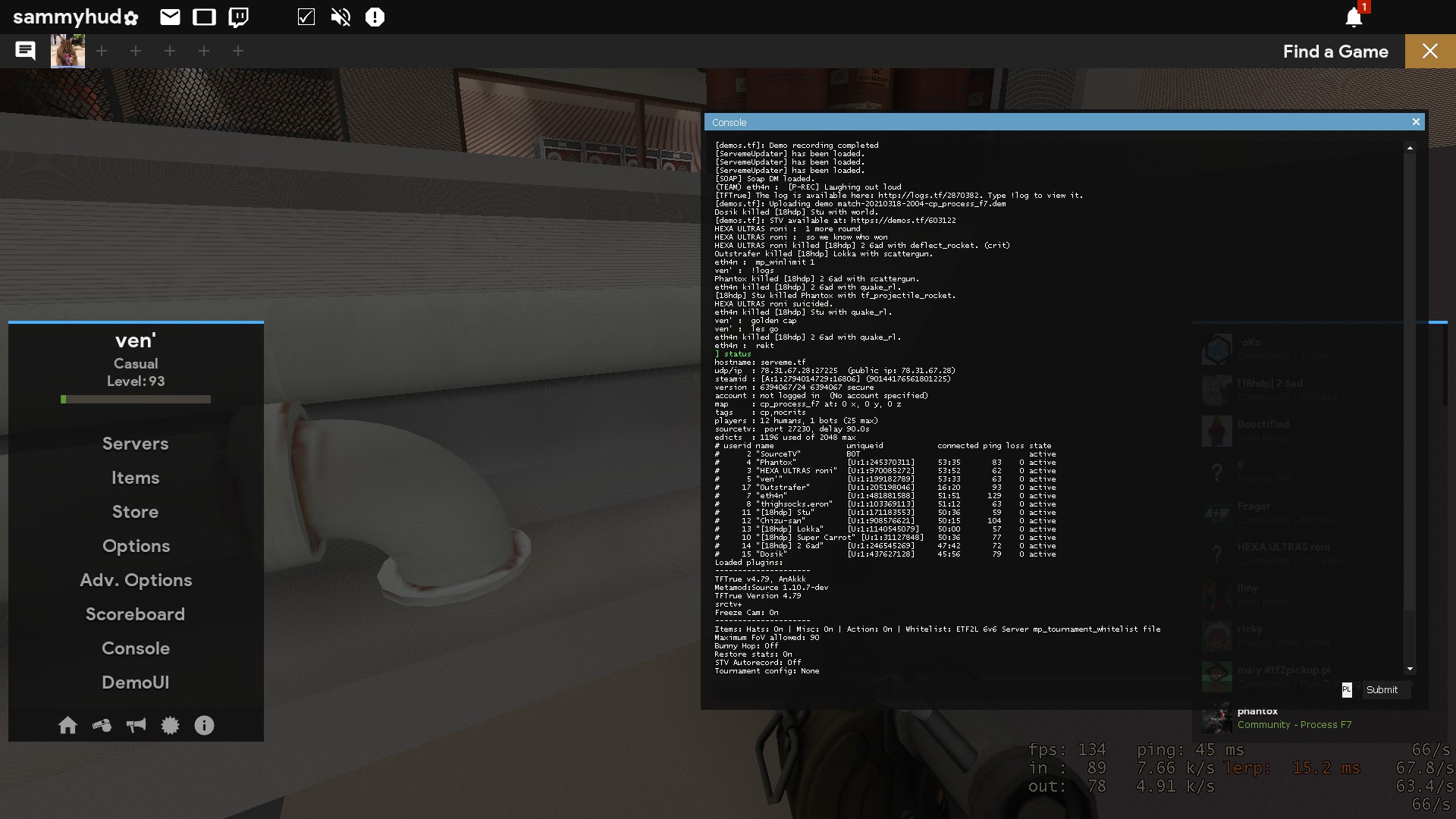Image resolution: width=1456 pixels, height=819 pixels.
Task: Open the info circle icon
Action: pyautogui.click(x=204, y=726)
